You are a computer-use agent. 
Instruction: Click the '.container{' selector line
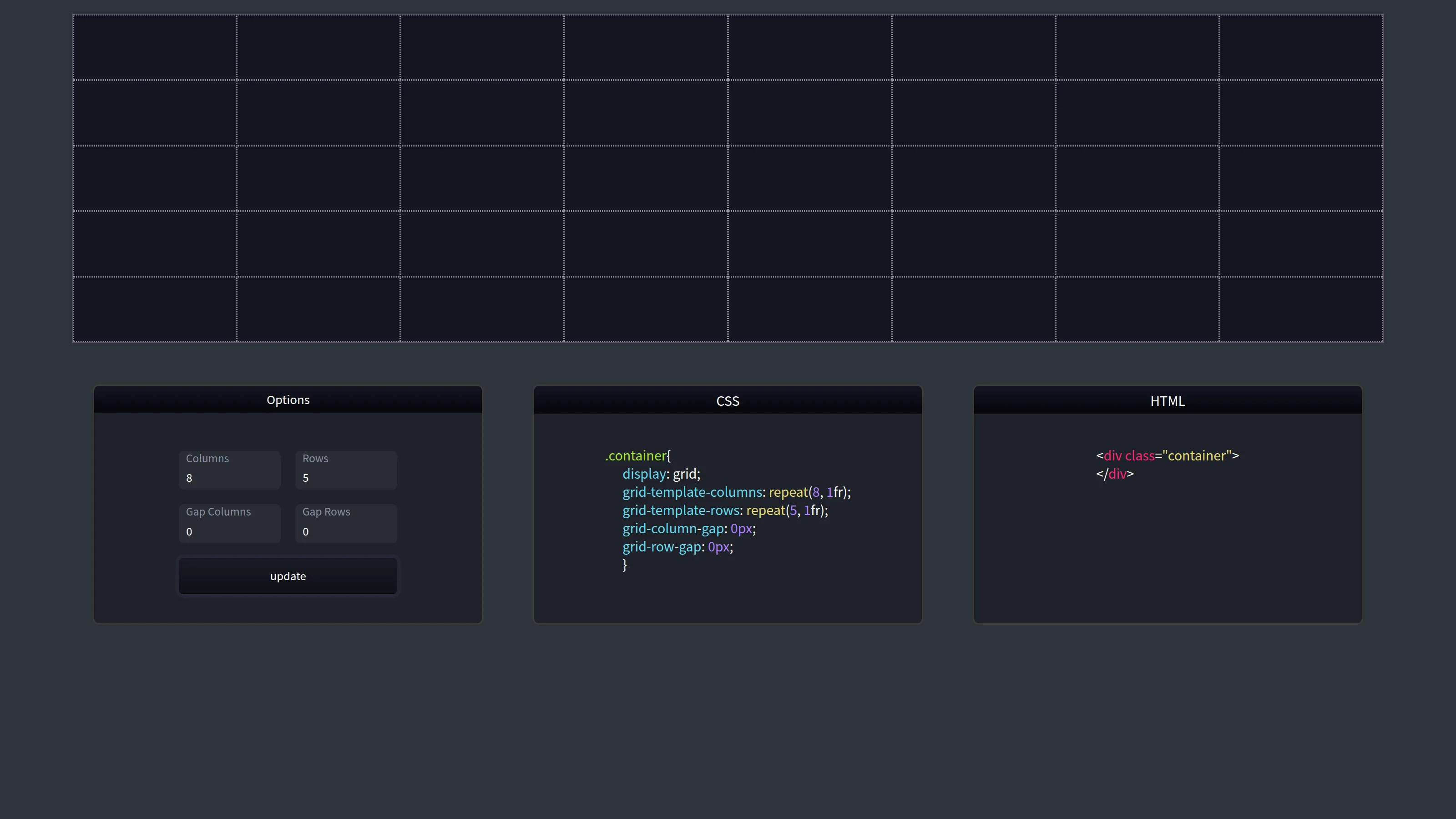pyautogui.click(x=637, y=455)
